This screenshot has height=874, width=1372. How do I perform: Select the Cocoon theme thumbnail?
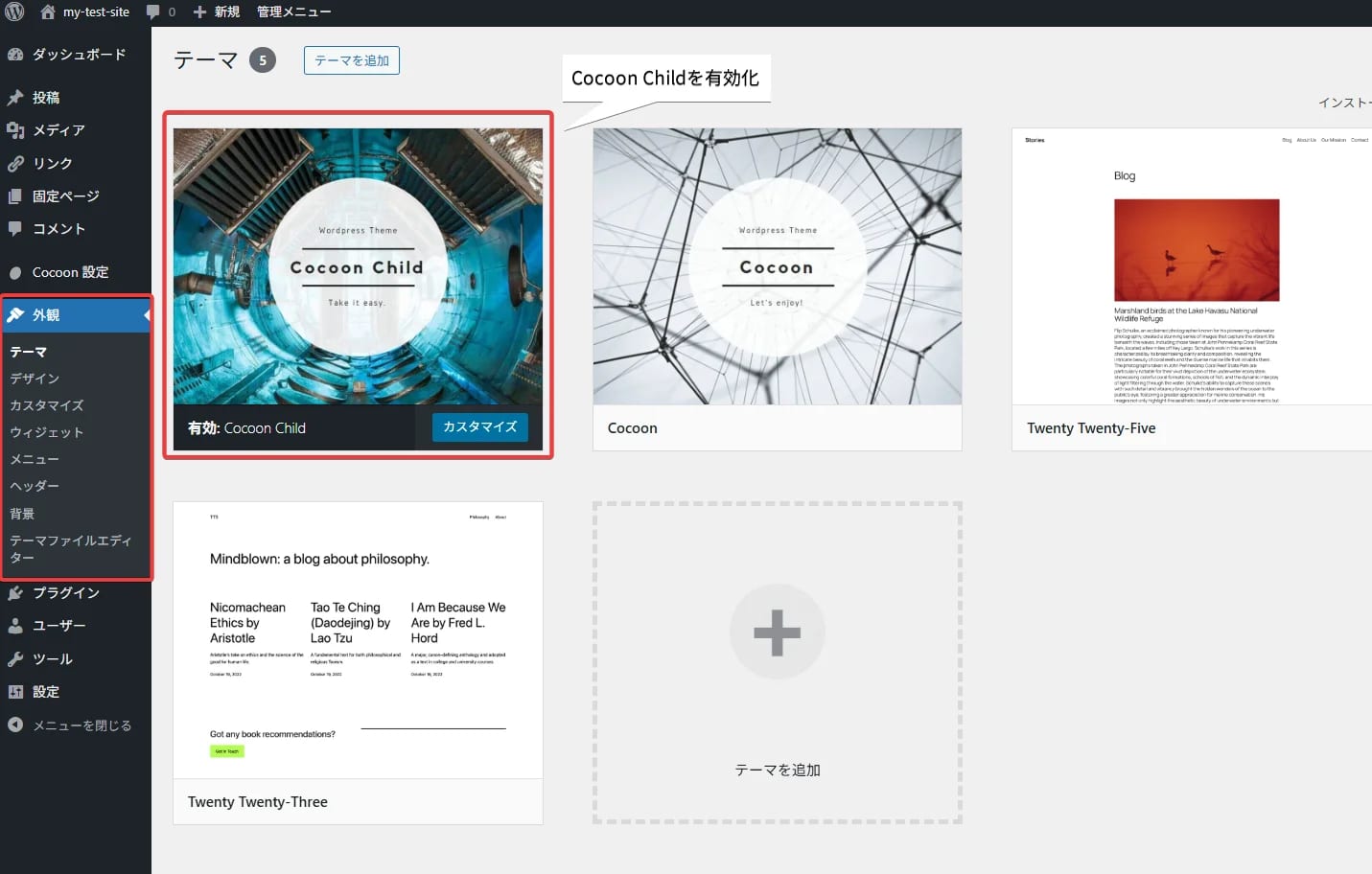click(x=777, y=266)
